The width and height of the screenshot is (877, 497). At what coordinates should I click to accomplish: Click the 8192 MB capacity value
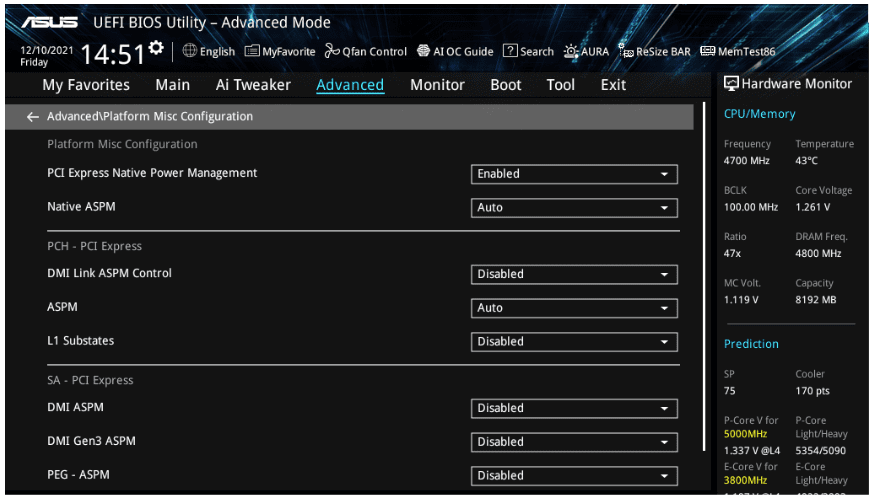pyautogui.click(x=816, y=300)
